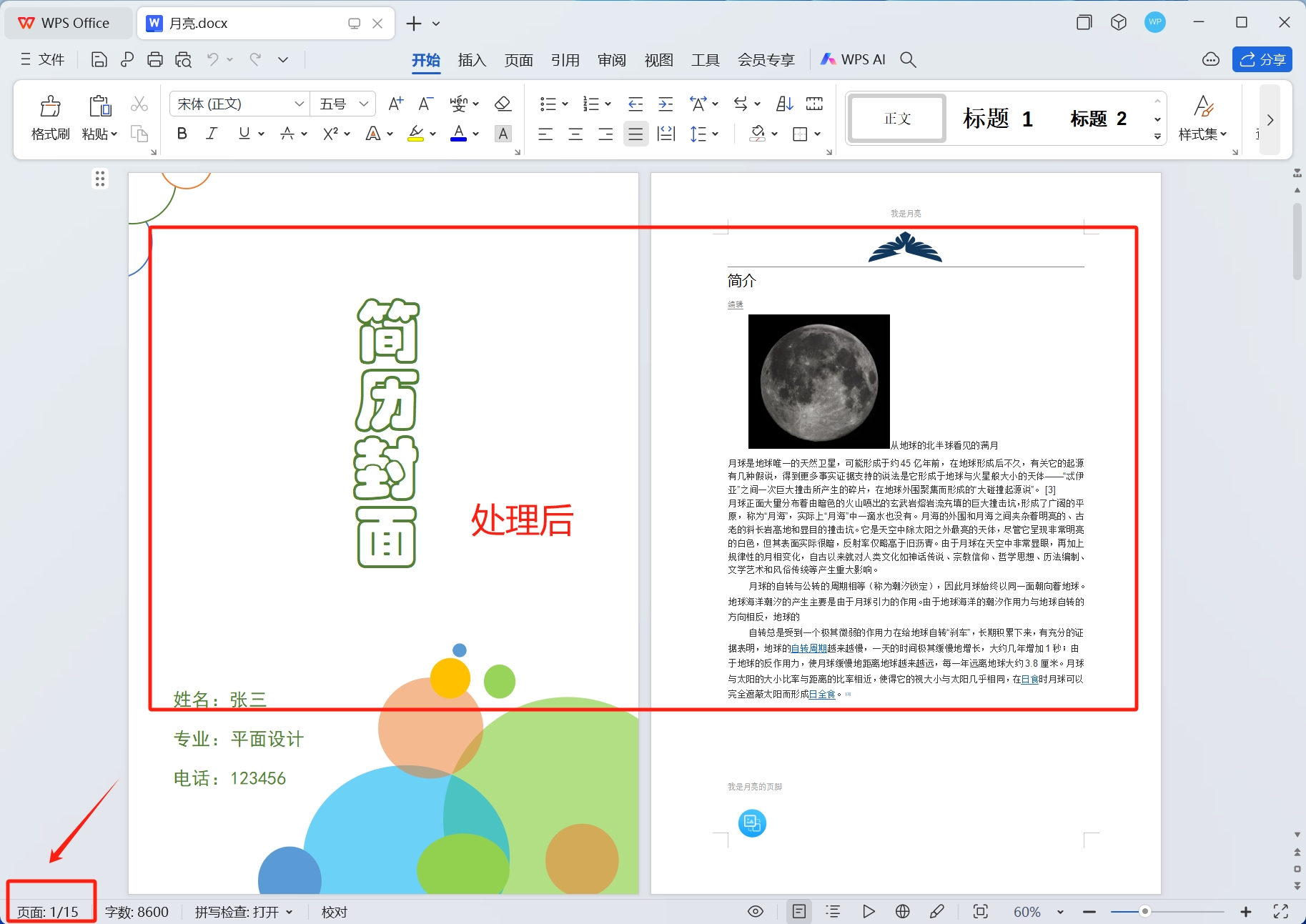Apply yellow text highlight color
Viewport: 1306px width, 924px height.
pyautogui.click(x=417, y=134)
